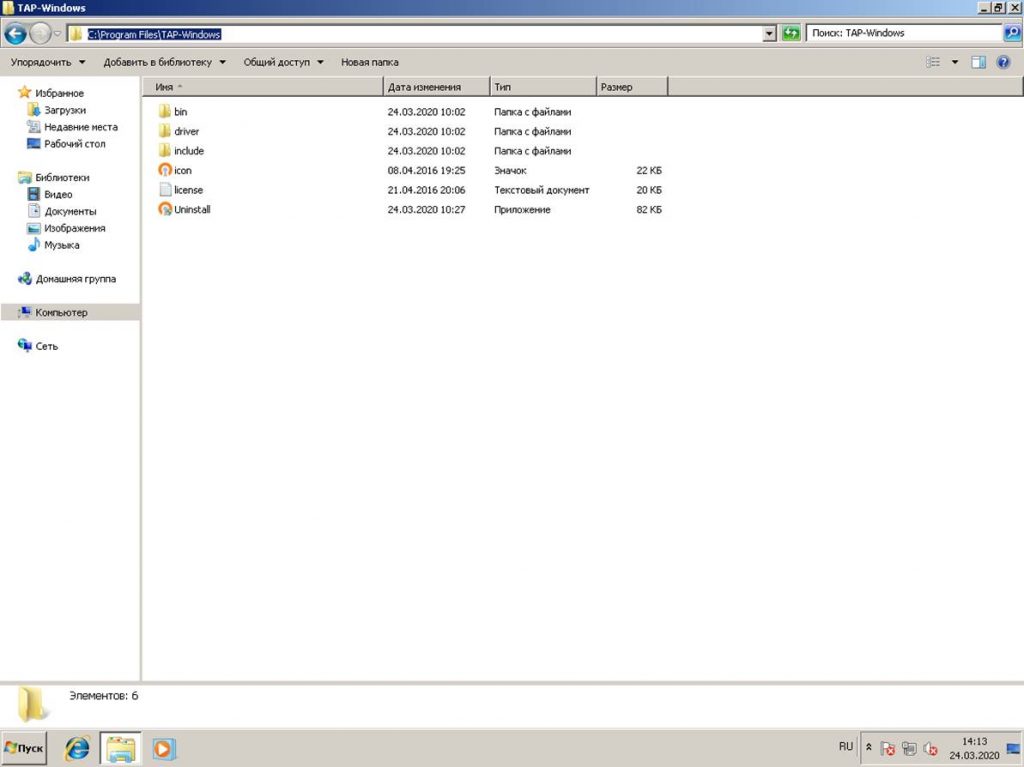
Task: Sort by 'Размер' column header
Action: [x=632, y=87]
